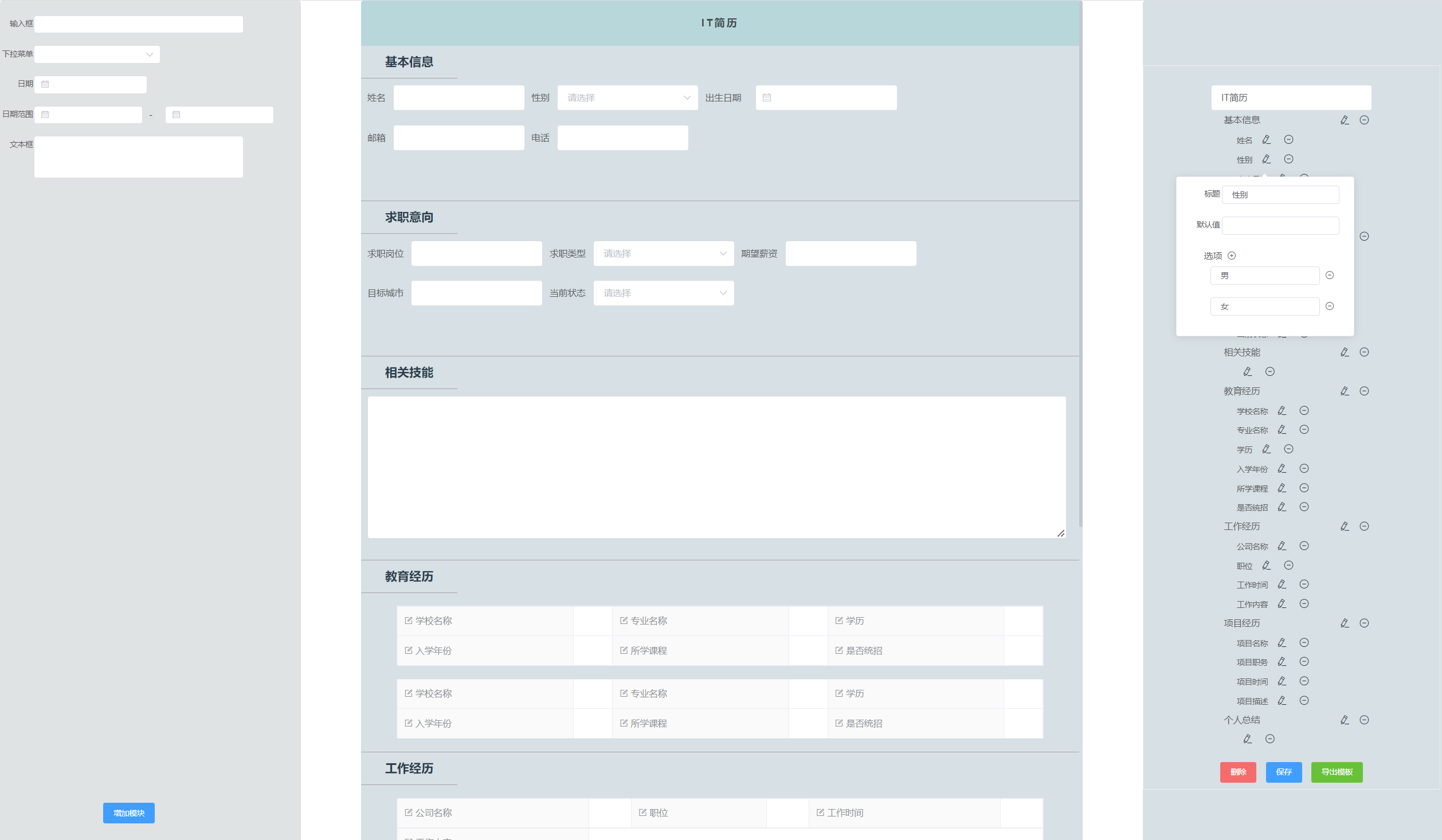Remove the 入学年份 field in tree
The height and width of the screenshot is (840, 1442).
1304,468
